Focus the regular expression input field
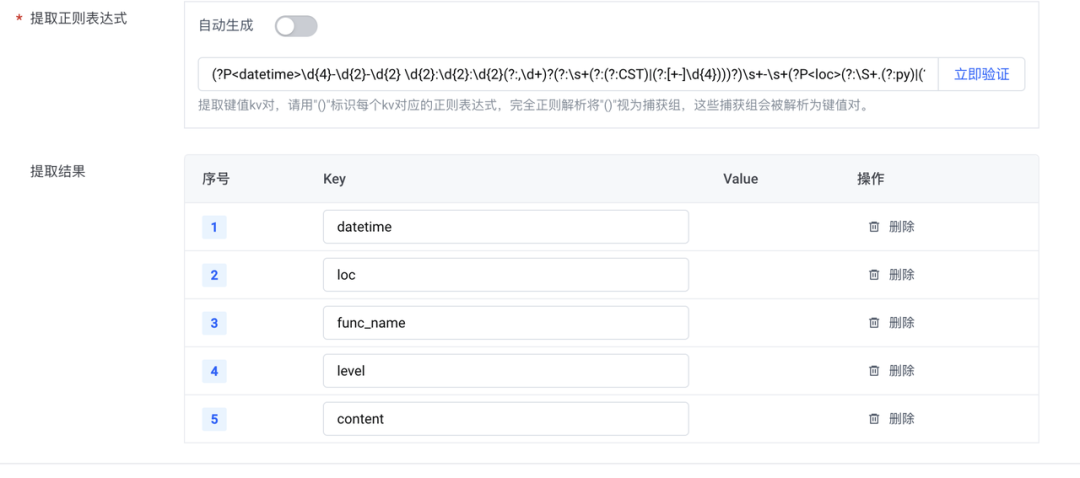The height and width of the screenshot is (478, 1080). (568, 74)
